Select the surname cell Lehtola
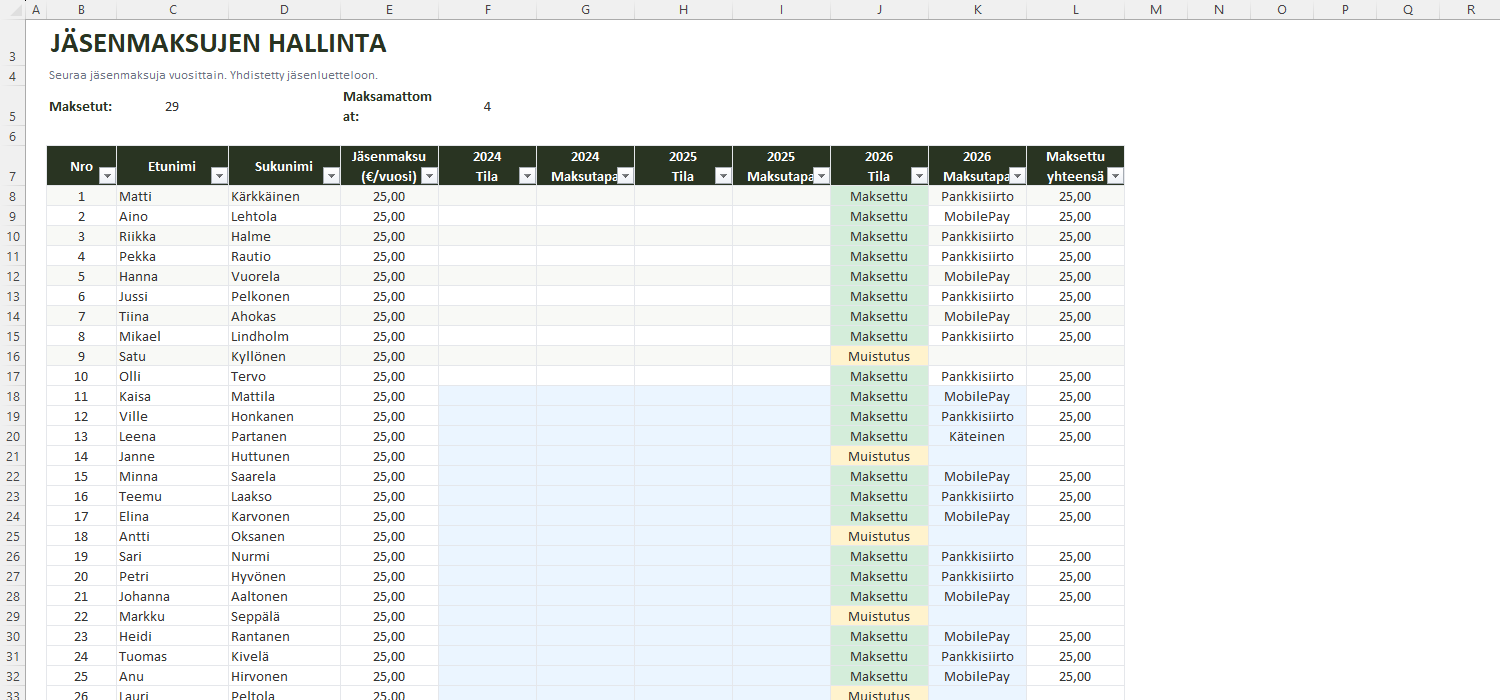This screenshot has height=700, width=1500. tap(284, 216)
